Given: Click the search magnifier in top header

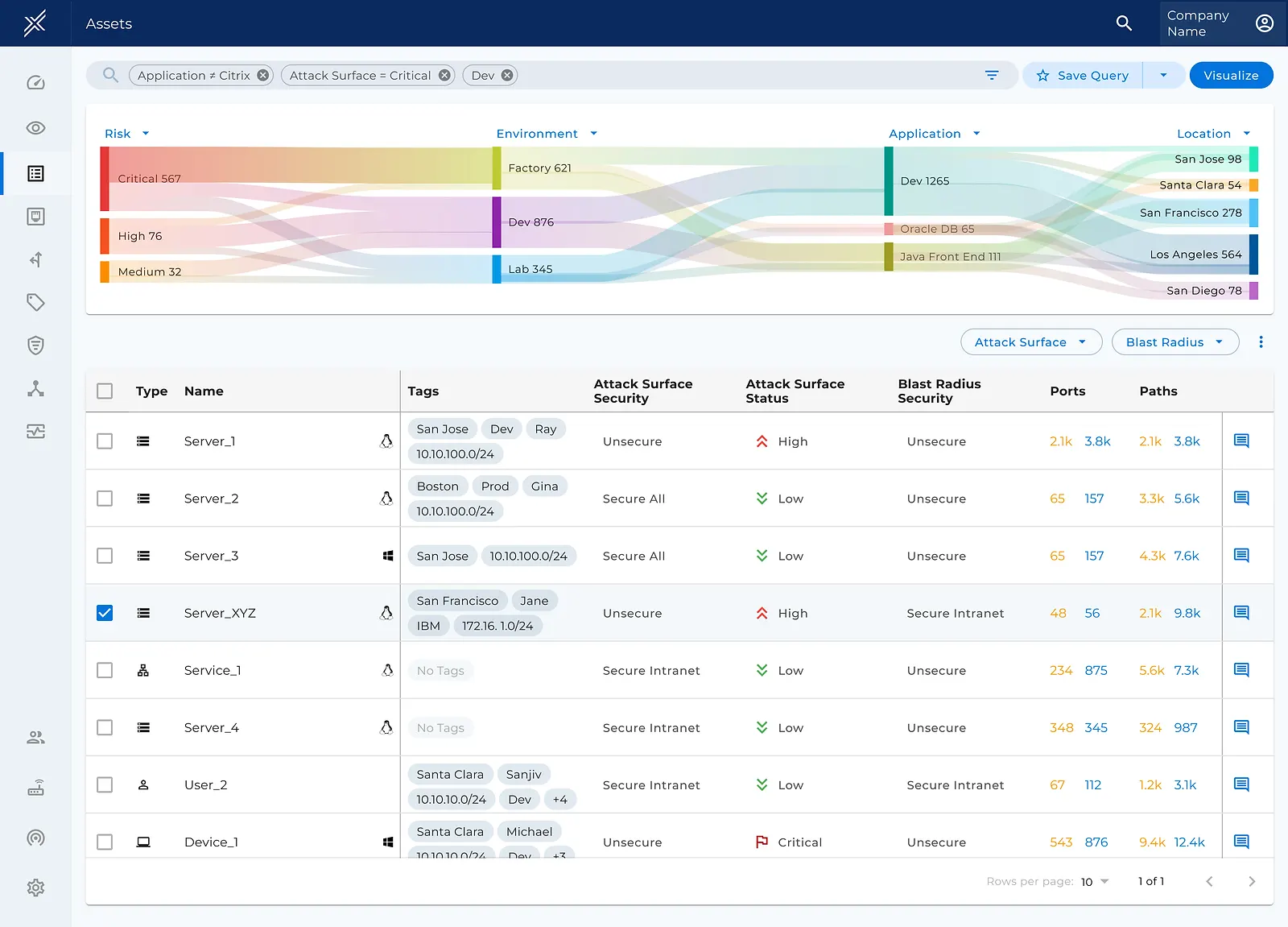Looking at the screenshot, I should tap(1124, 23).
